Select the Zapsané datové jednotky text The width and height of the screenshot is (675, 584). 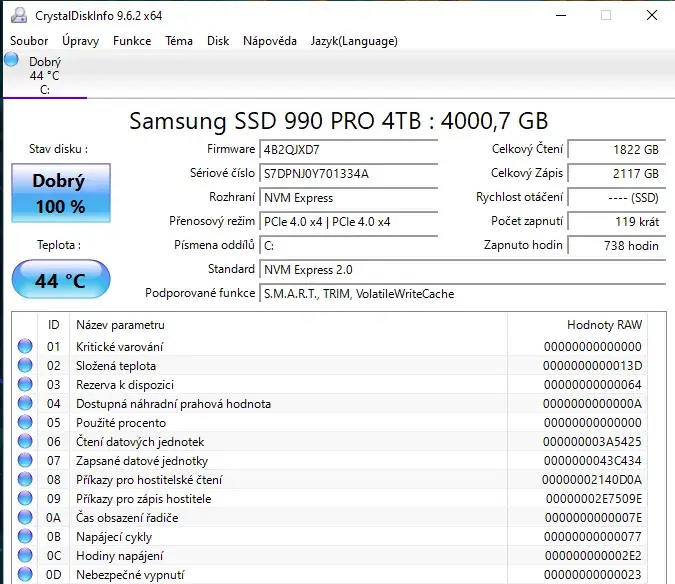[x=142, y=460]
